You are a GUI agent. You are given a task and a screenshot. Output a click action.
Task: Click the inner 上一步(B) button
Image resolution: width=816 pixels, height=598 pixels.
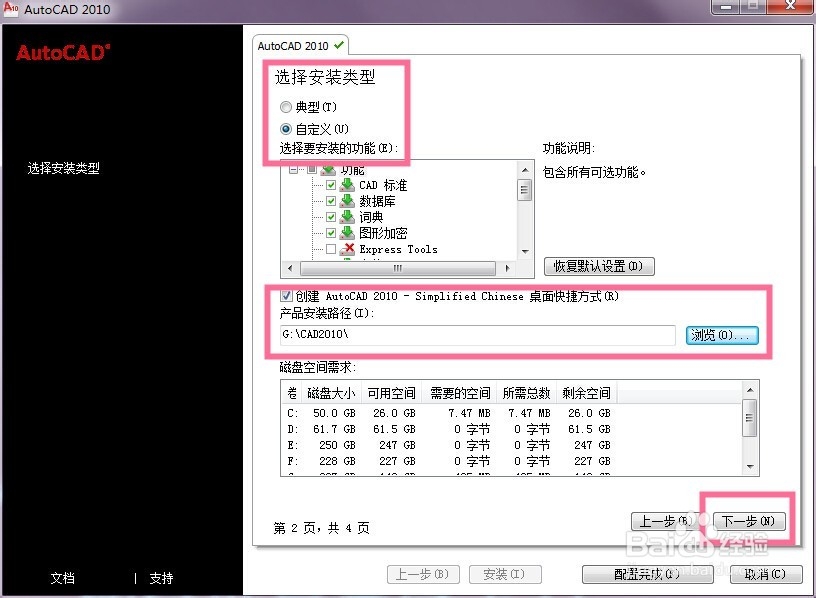coord(666,521)
